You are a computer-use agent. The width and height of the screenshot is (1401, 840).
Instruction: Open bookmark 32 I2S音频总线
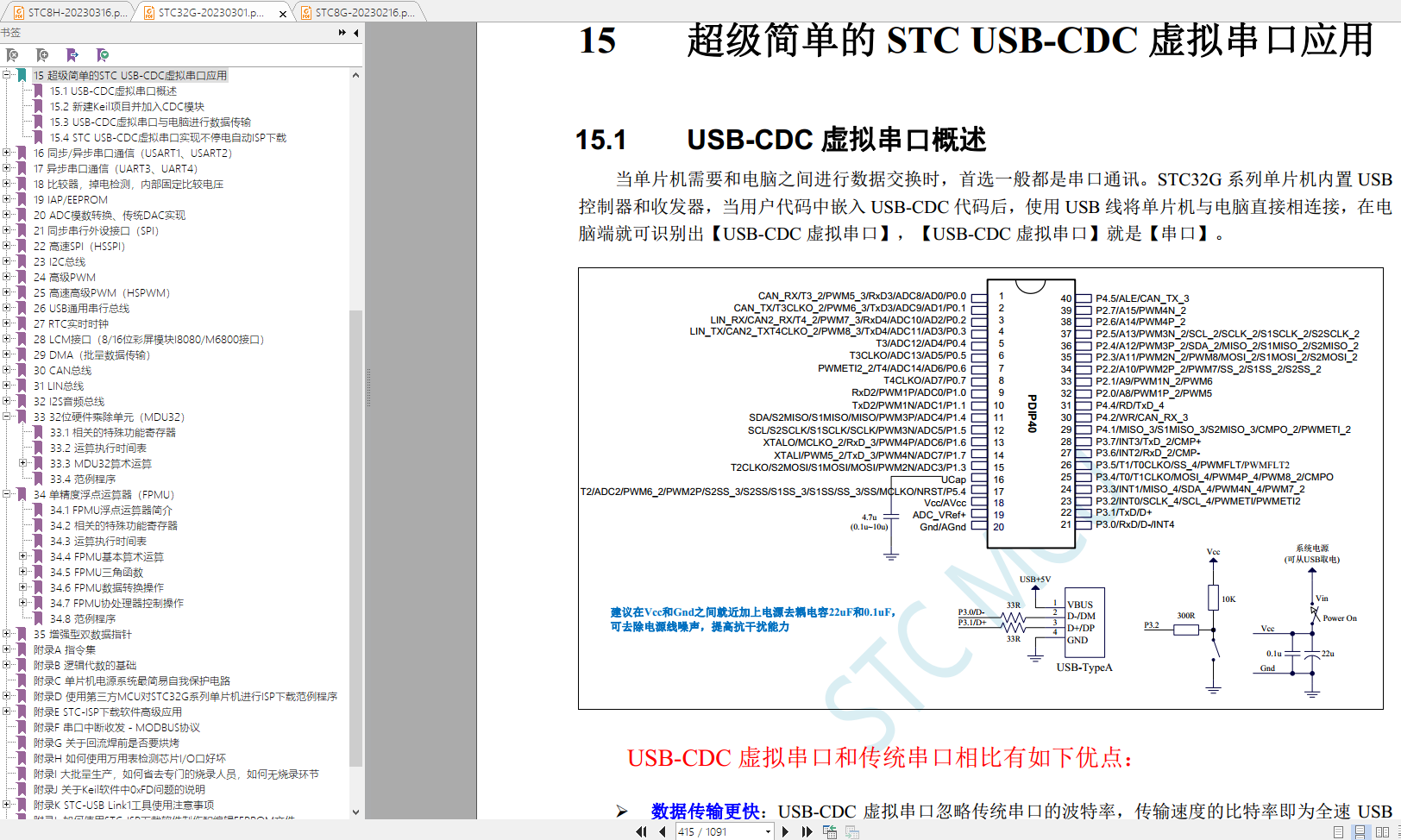pos(69,402)
